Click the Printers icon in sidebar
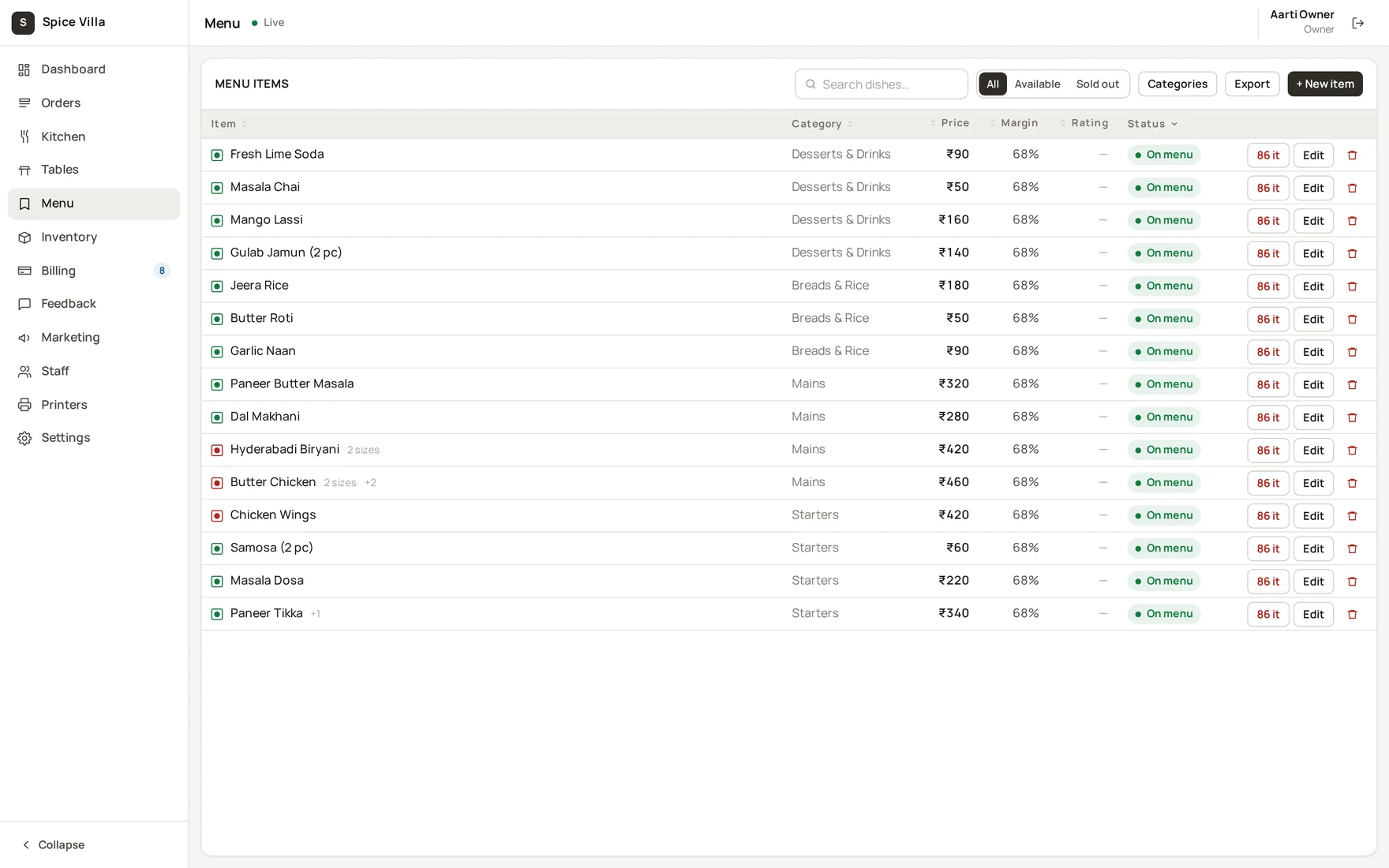Image resolution: width=1389 pixels, height=868 pixels. [24, 405]
